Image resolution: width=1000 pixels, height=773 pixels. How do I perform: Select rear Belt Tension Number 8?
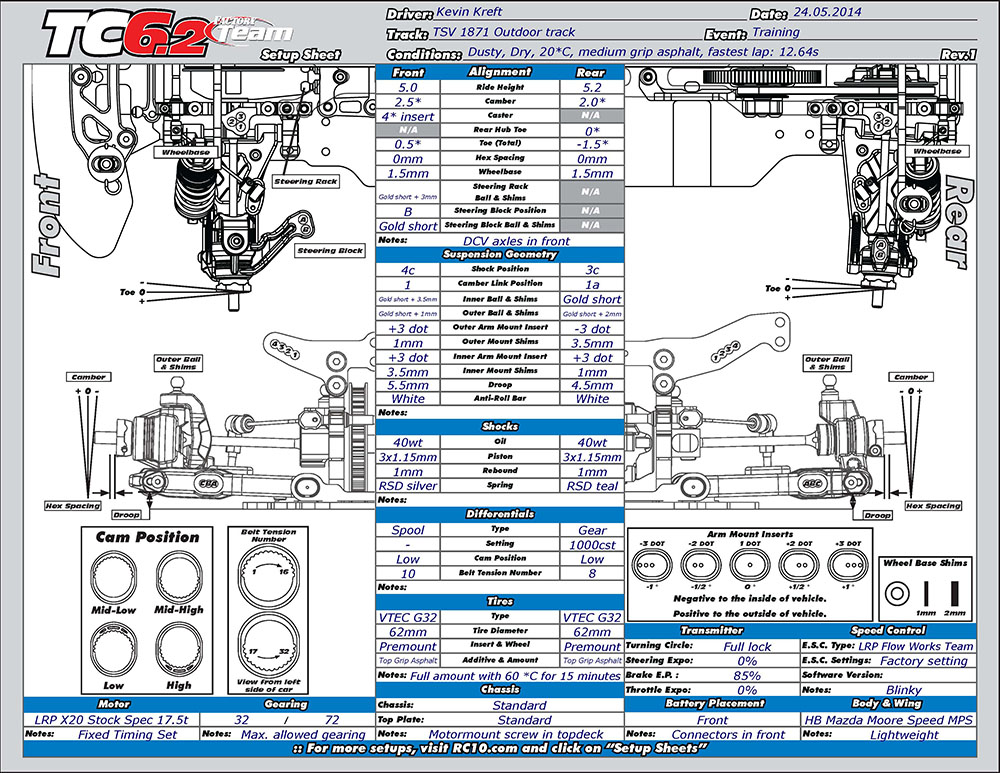(592, 573)
